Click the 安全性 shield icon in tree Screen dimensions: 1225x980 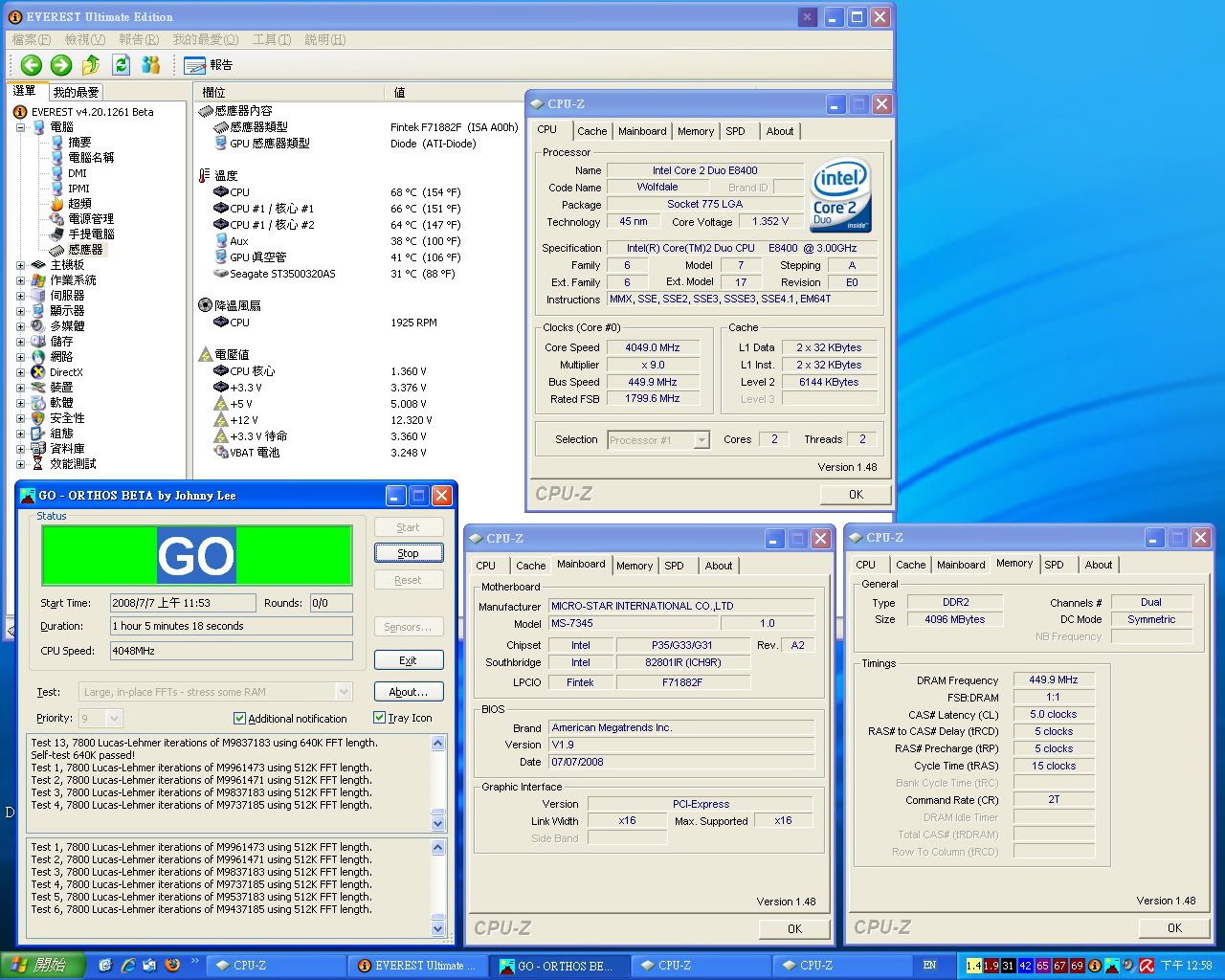[x=38, y=418]
